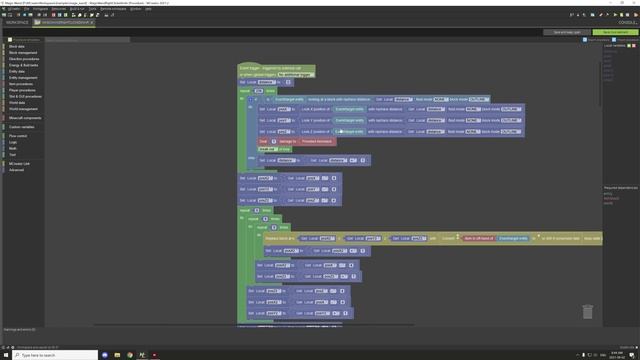
Task: Switch to the CONSOLE tab
Action: [628, 22]
